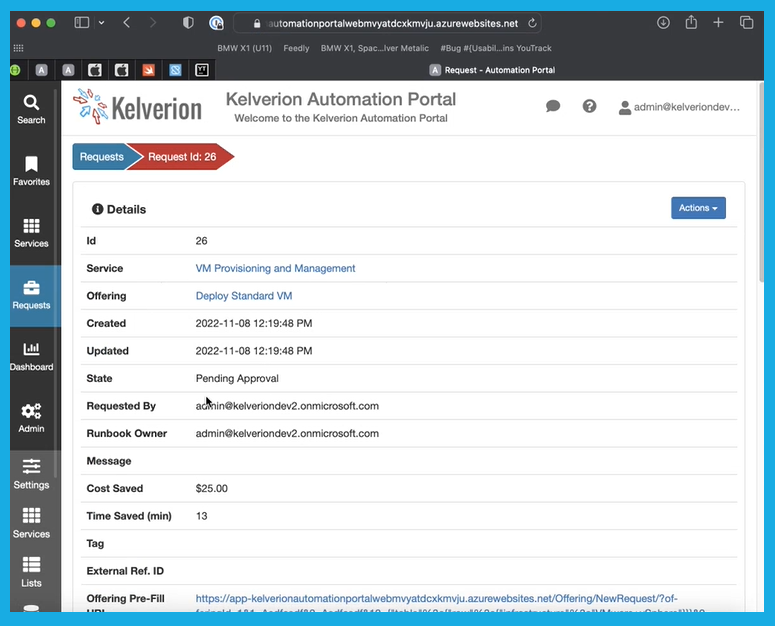Image resolution: width=775 pixels, height=626 pixels.
Task: Click the Created date 2022-11-08 value
Action: 254,324
